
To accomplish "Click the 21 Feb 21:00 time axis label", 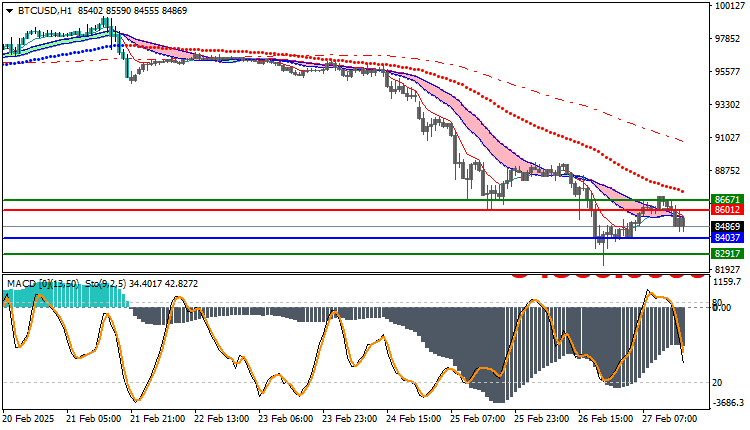I will [158, 419].
